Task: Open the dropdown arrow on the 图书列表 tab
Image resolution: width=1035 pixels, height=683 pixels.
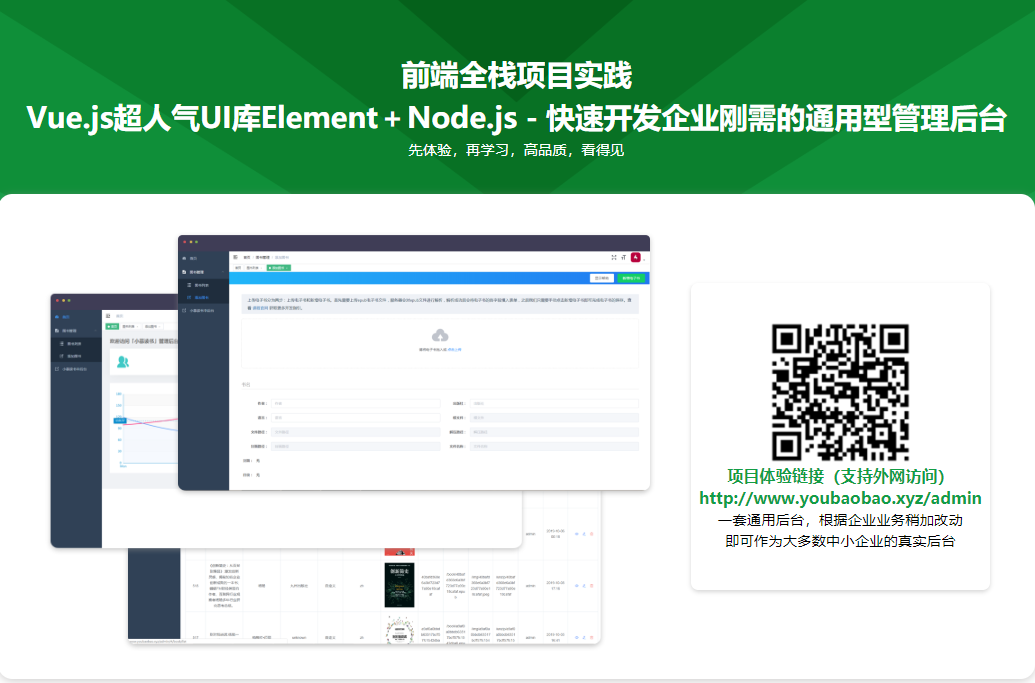Action: click(261, 268)
